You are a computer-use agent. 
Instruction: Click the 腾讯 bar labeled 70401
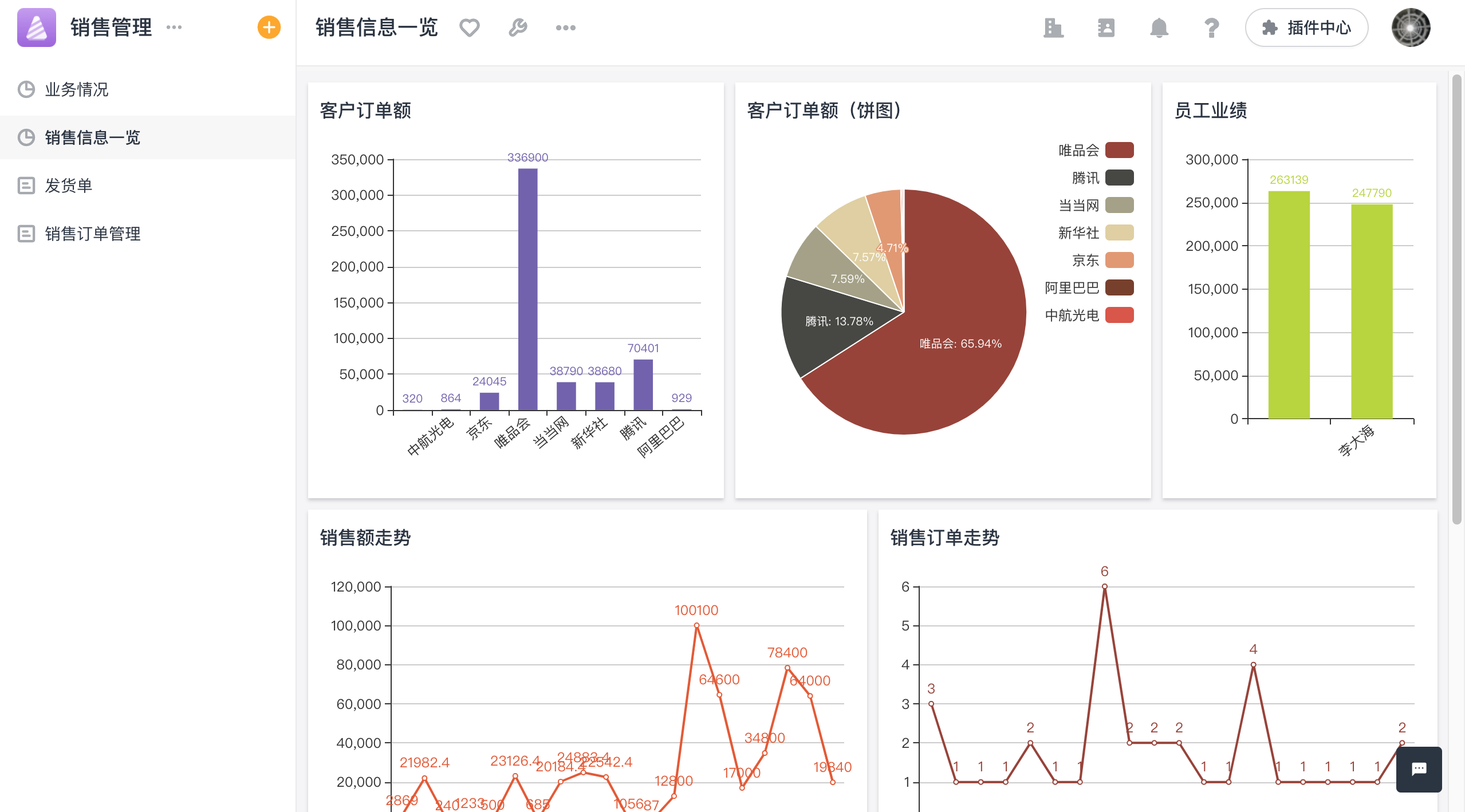click(643, 385)
